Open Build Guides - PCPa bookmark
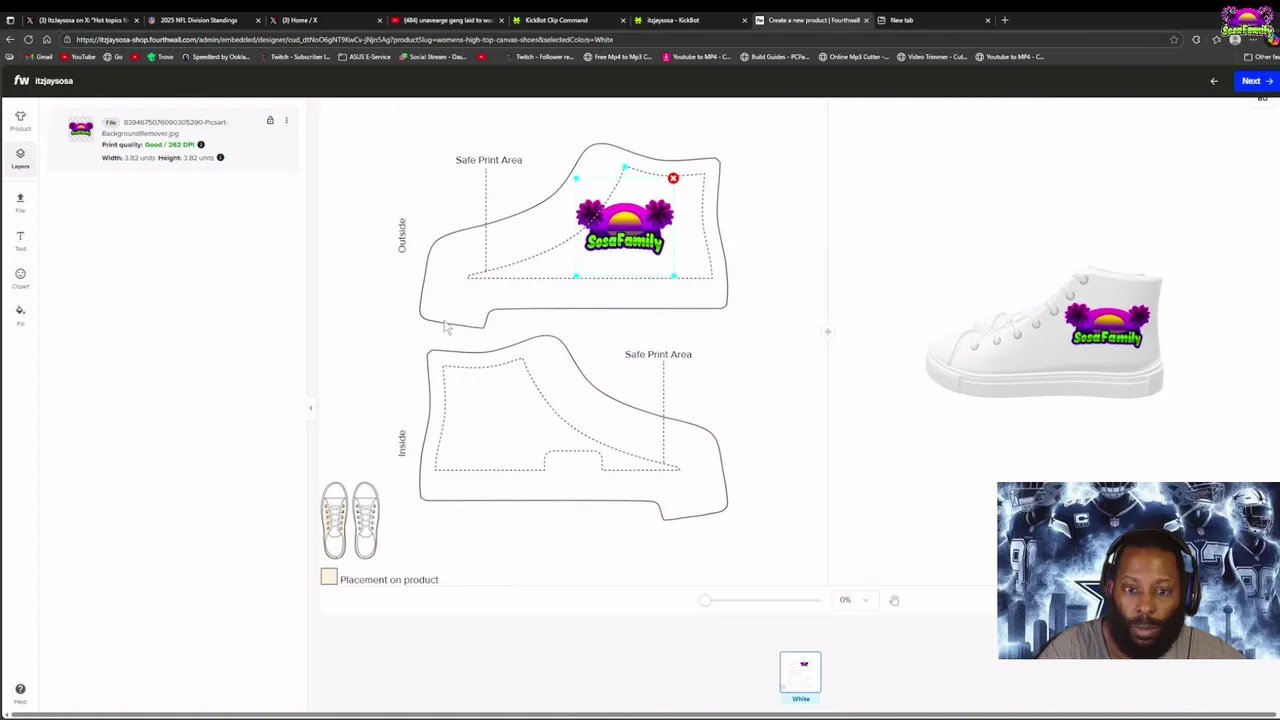Screen dimensions: 1280x720 pyautogui.click(x=776, y=57)
